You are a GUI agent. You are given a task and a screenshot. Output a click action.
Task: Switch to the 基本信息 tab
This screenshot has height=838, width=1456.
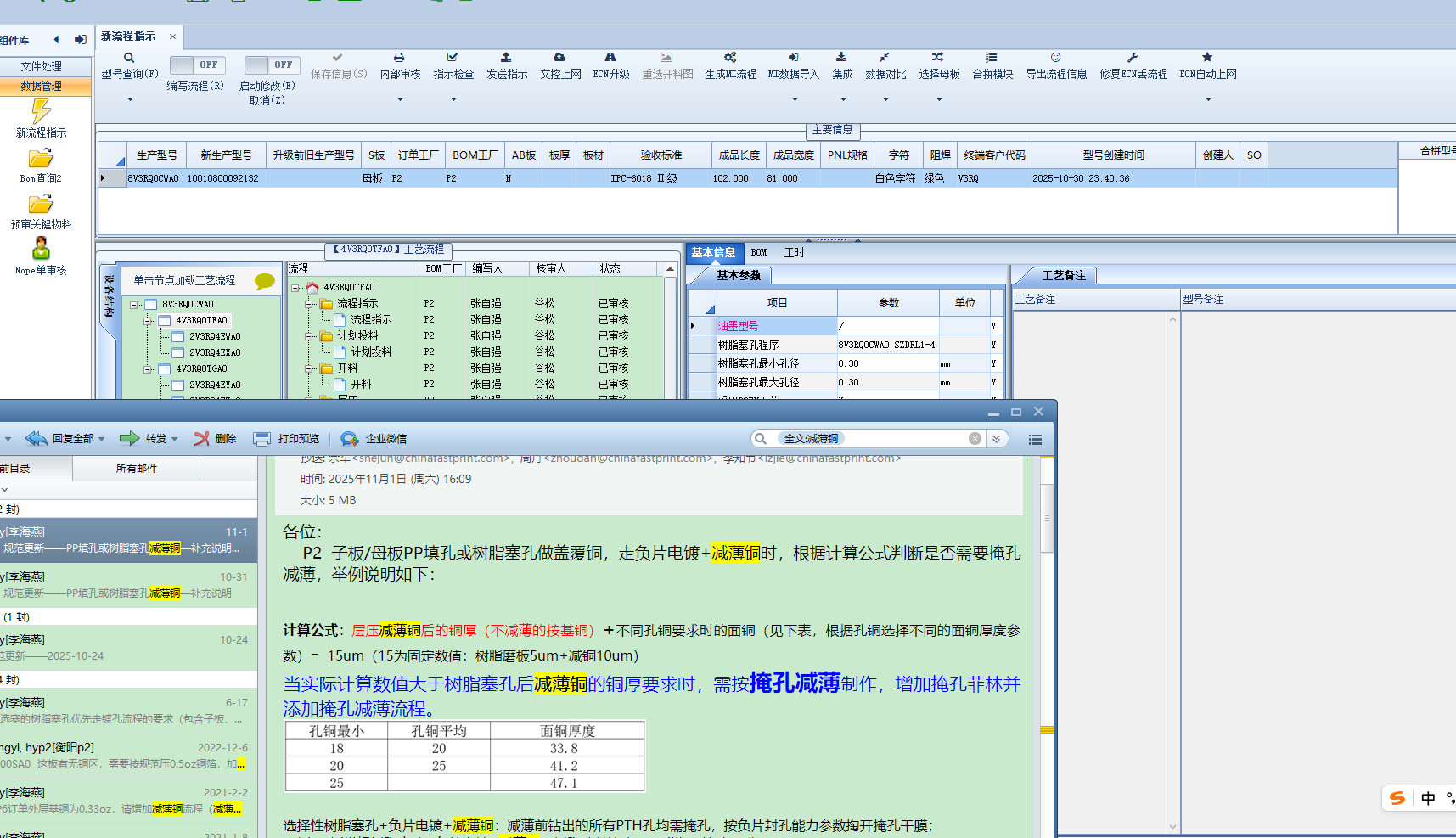point(713,252)
